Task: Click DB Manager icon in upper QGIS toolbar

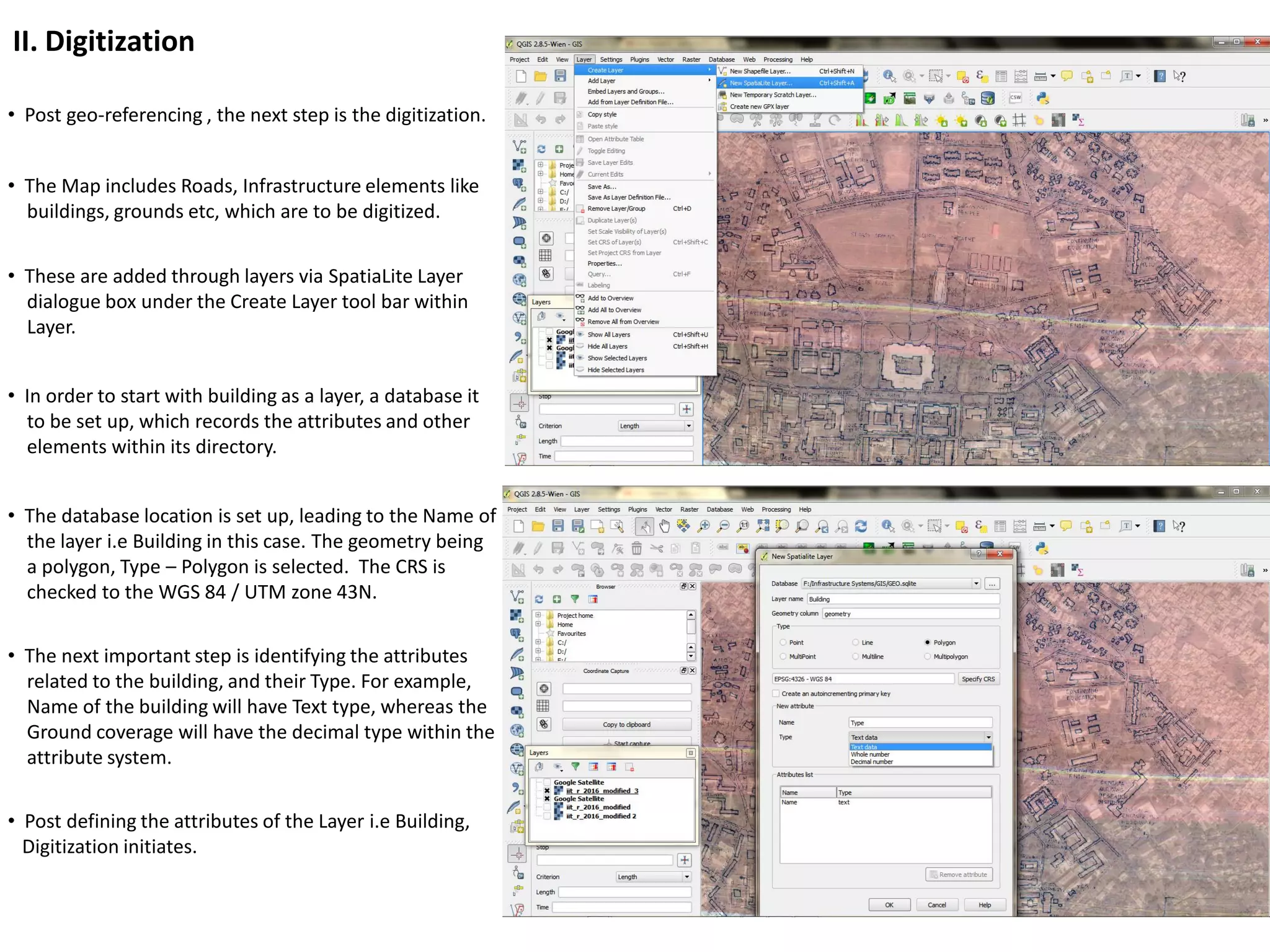Action: pyautogui.click(x=988, y=99)
